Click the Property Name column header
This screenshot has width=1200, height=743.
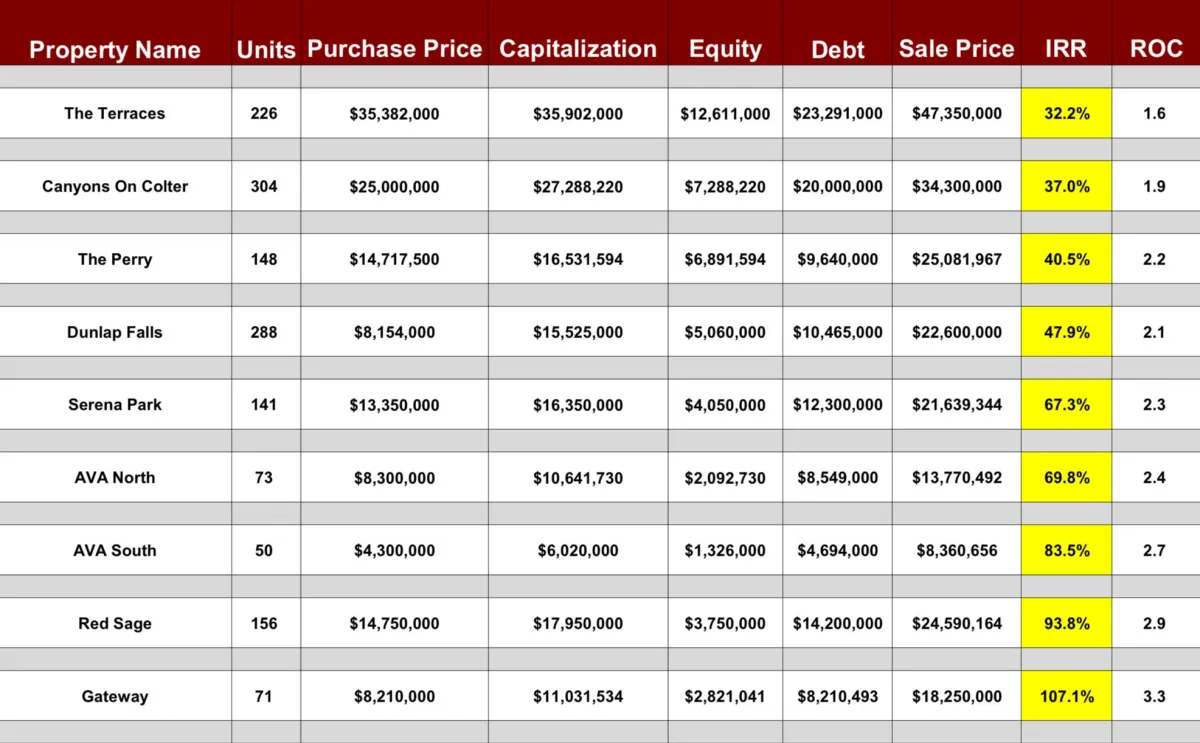(x=115, y=50)
